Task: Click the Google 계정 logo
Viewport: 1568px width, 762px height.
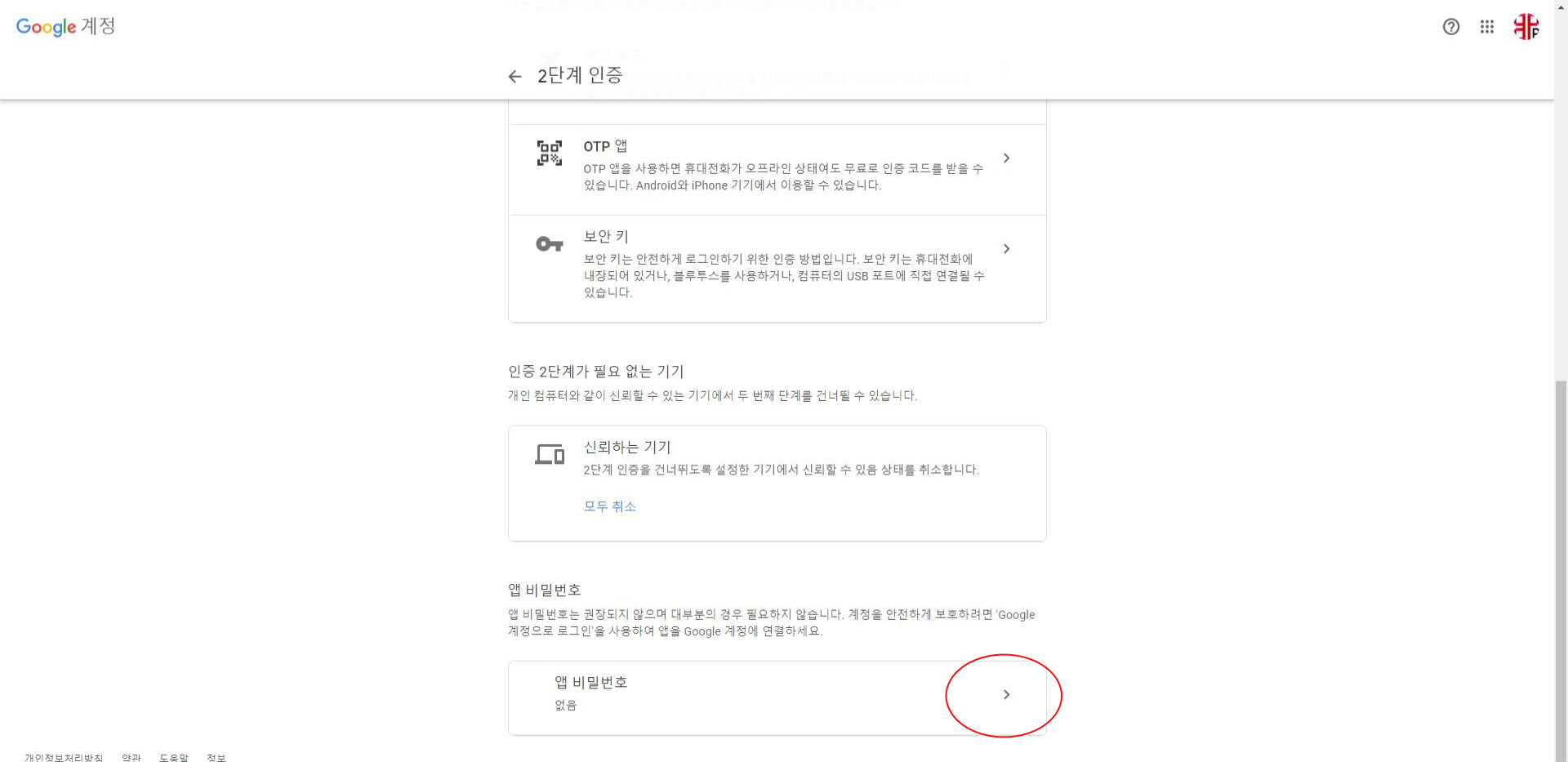Action: pos(65,26)
